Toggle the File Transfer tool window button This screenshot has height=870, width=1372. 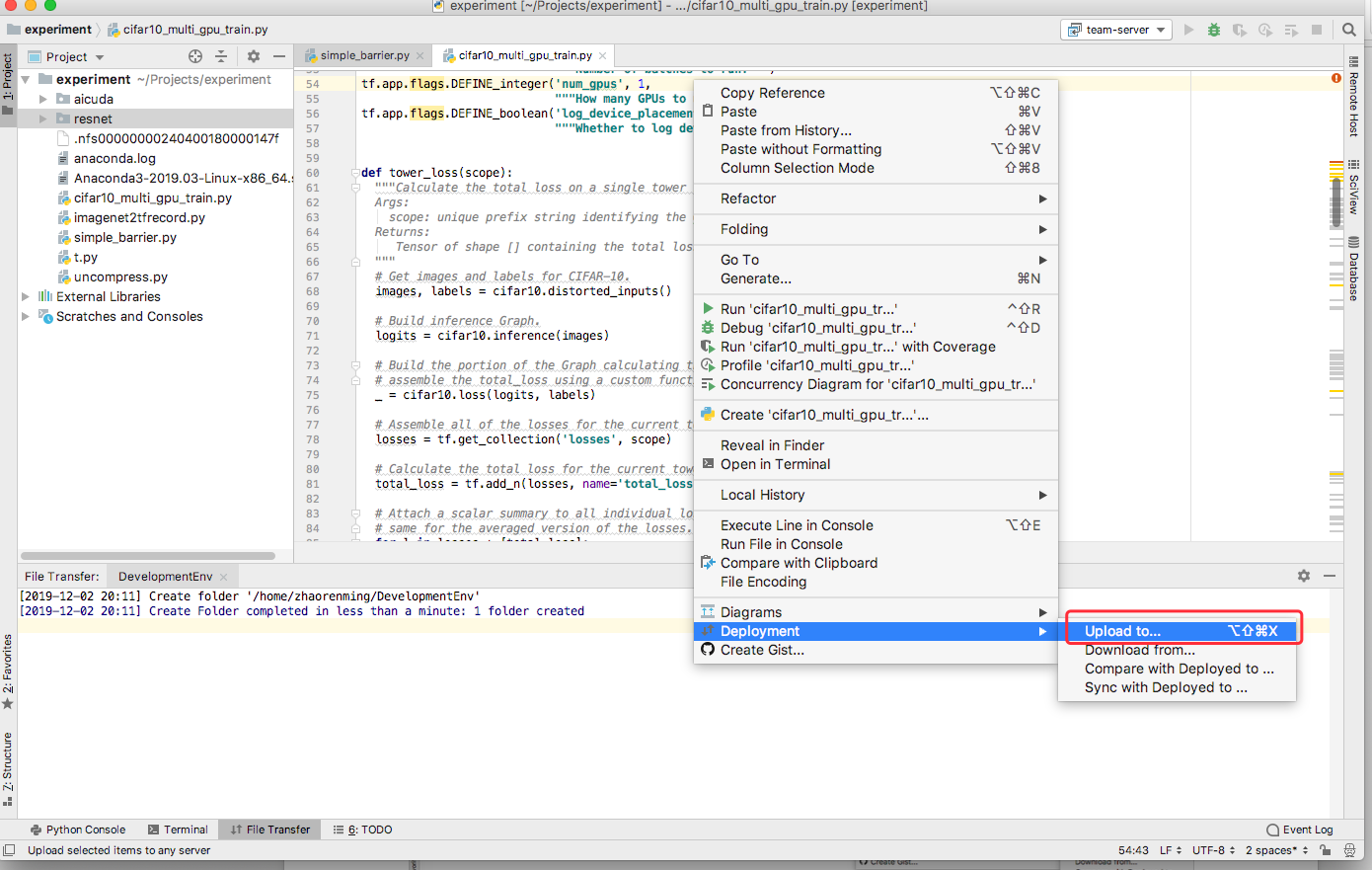pyautogui.click(x=269, y=830)
